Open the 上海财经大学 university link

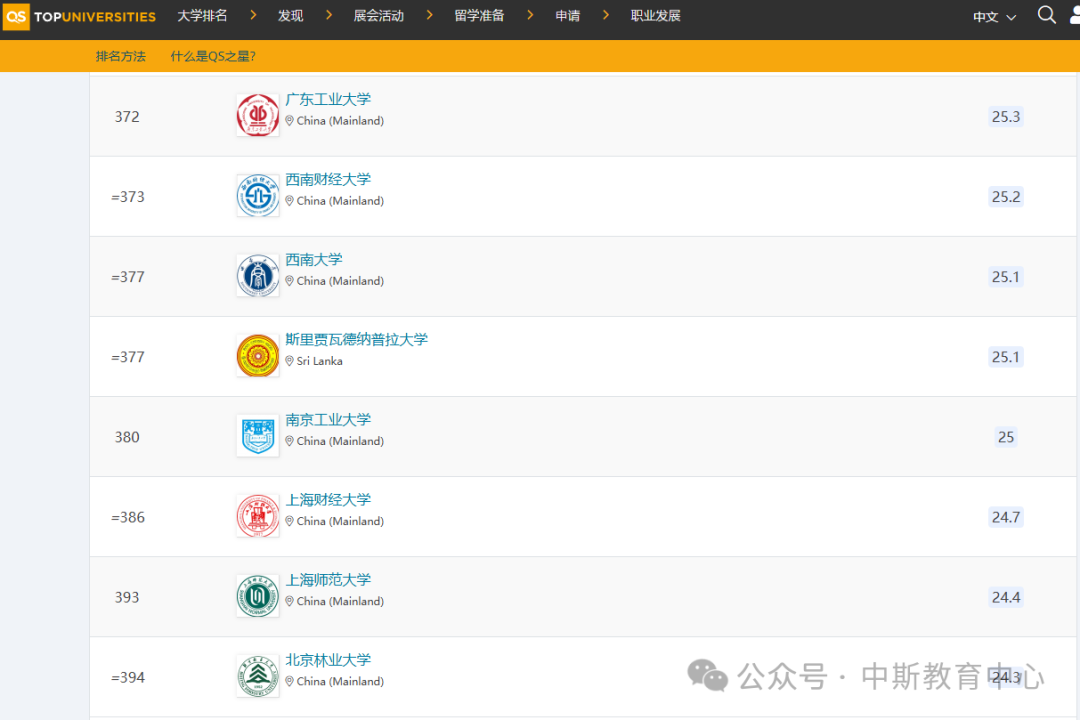click(328, 500)
